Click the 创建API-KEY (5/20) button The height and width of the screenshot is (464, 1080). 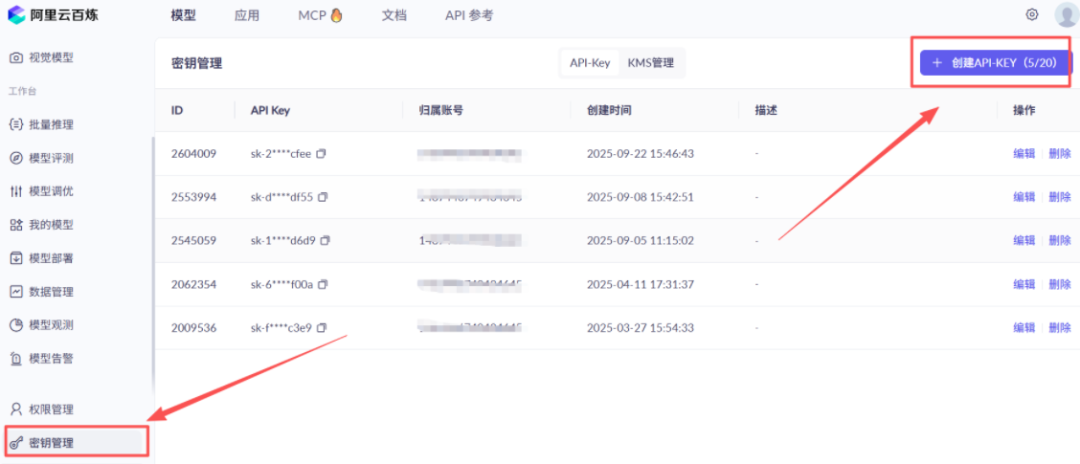996,63
